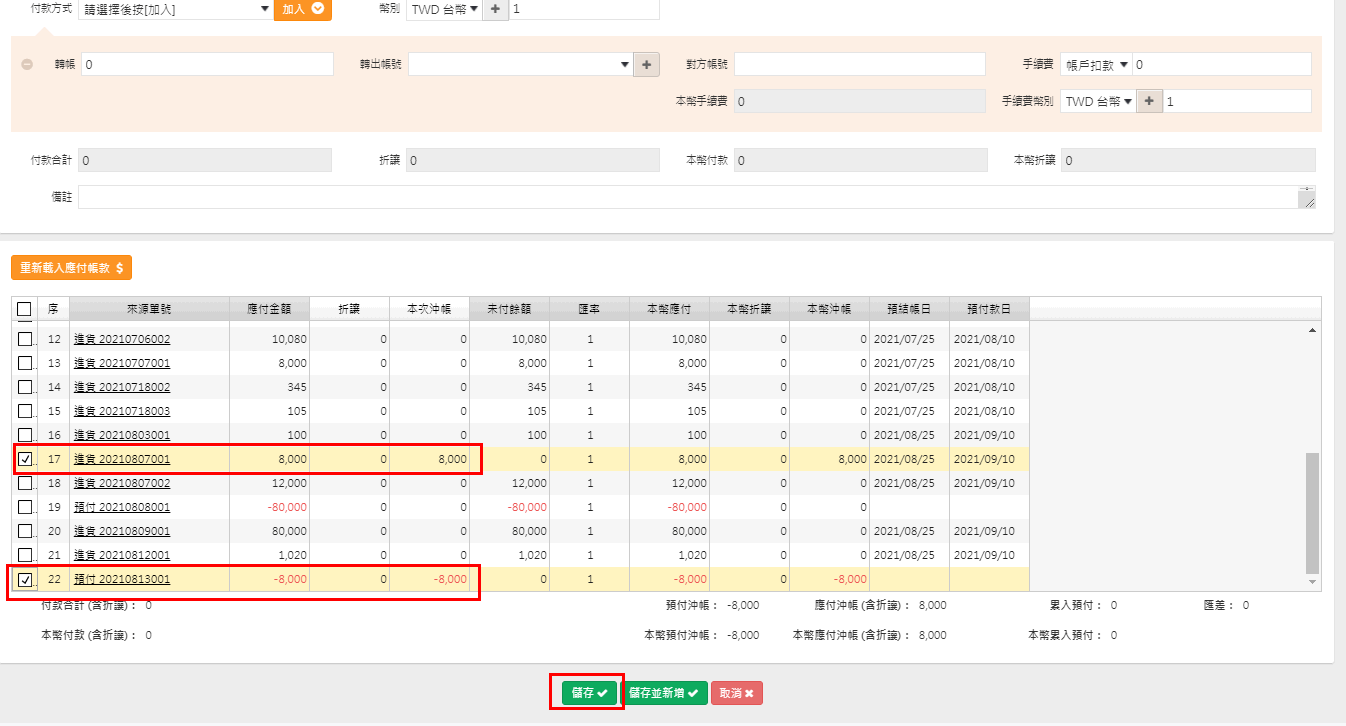The image size is (1346, 726).
Task: Click the table scroll-down arrow
Action: [1312, 581]
